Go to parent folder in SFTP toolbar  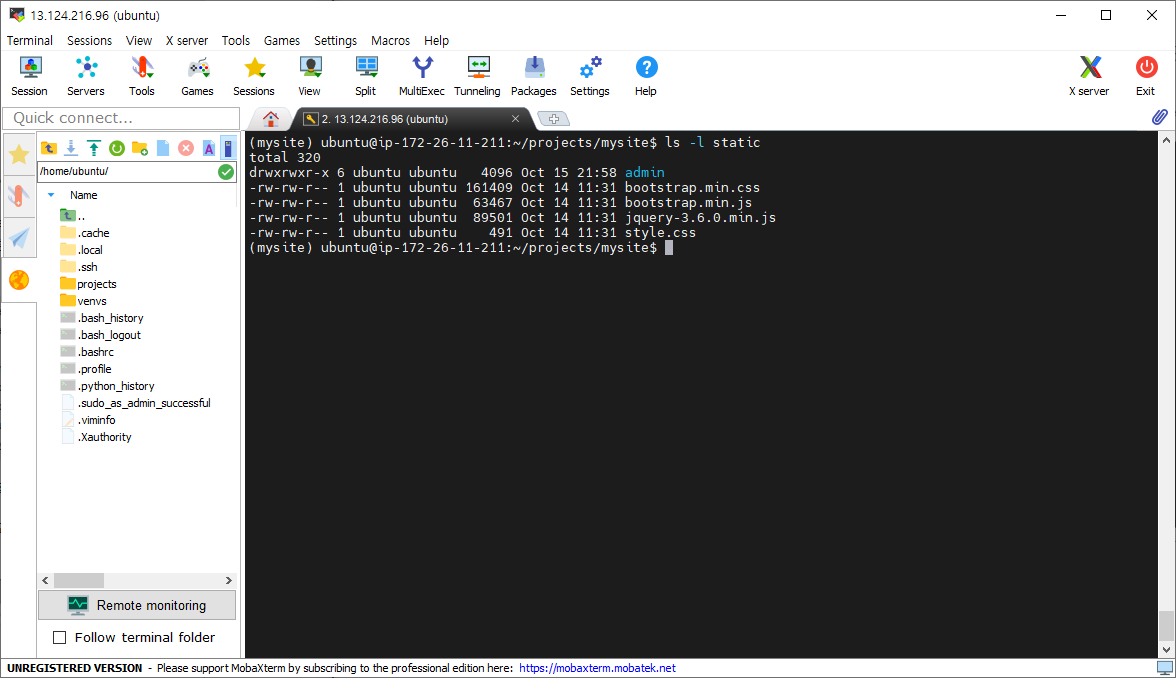pos(49,148)
